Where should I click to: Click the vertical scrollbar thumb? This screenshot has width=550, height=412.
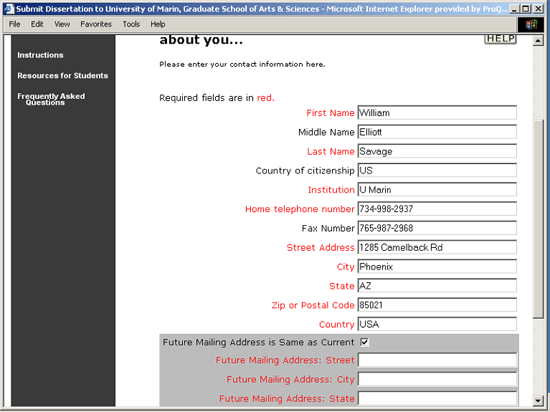pyautogui.click(x=538, y=219)
